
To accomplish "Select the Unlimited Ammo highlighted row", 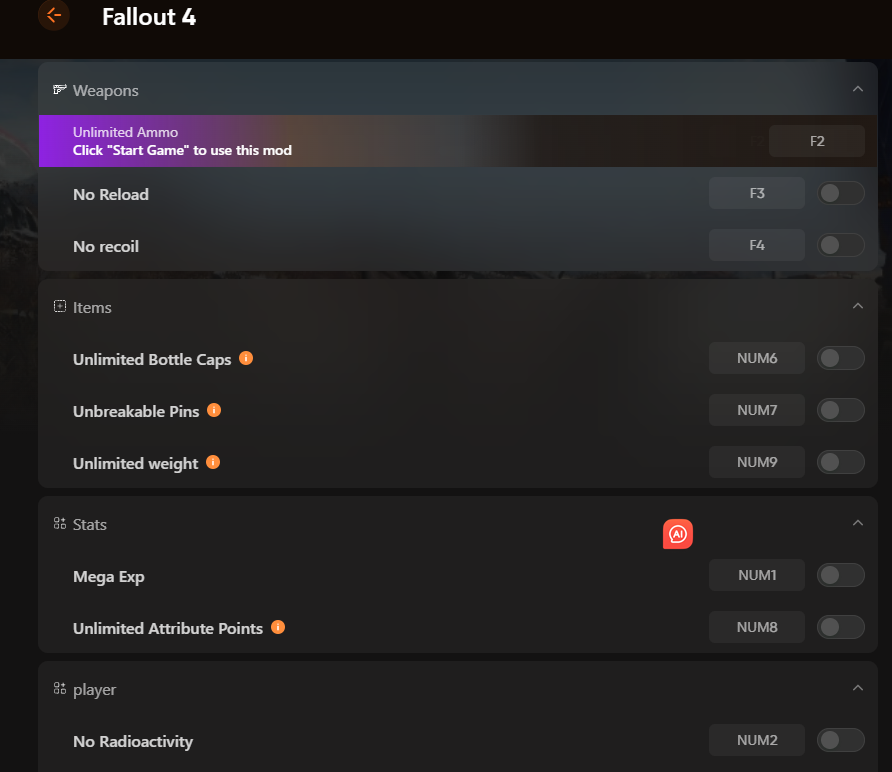I will (x=458, y=141).
